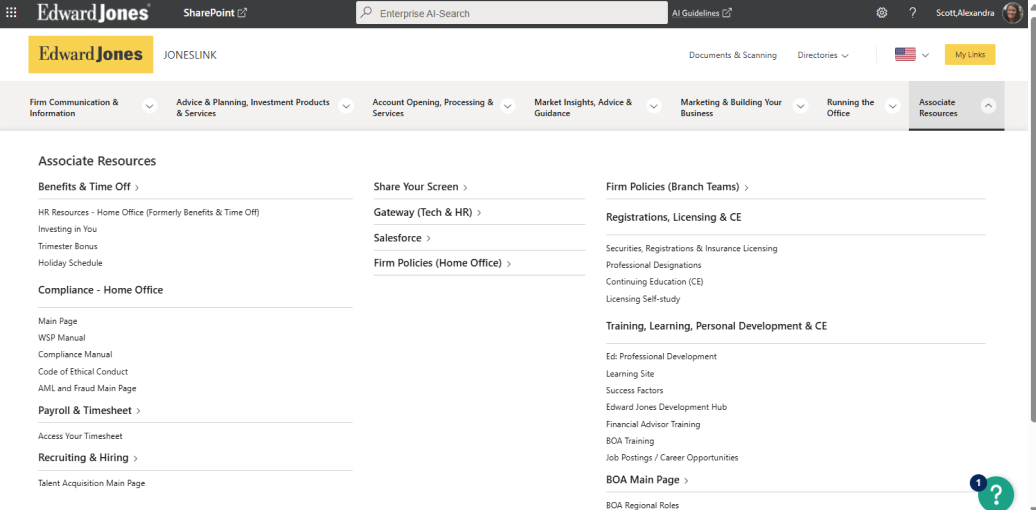Open BOA Training link

630,441
